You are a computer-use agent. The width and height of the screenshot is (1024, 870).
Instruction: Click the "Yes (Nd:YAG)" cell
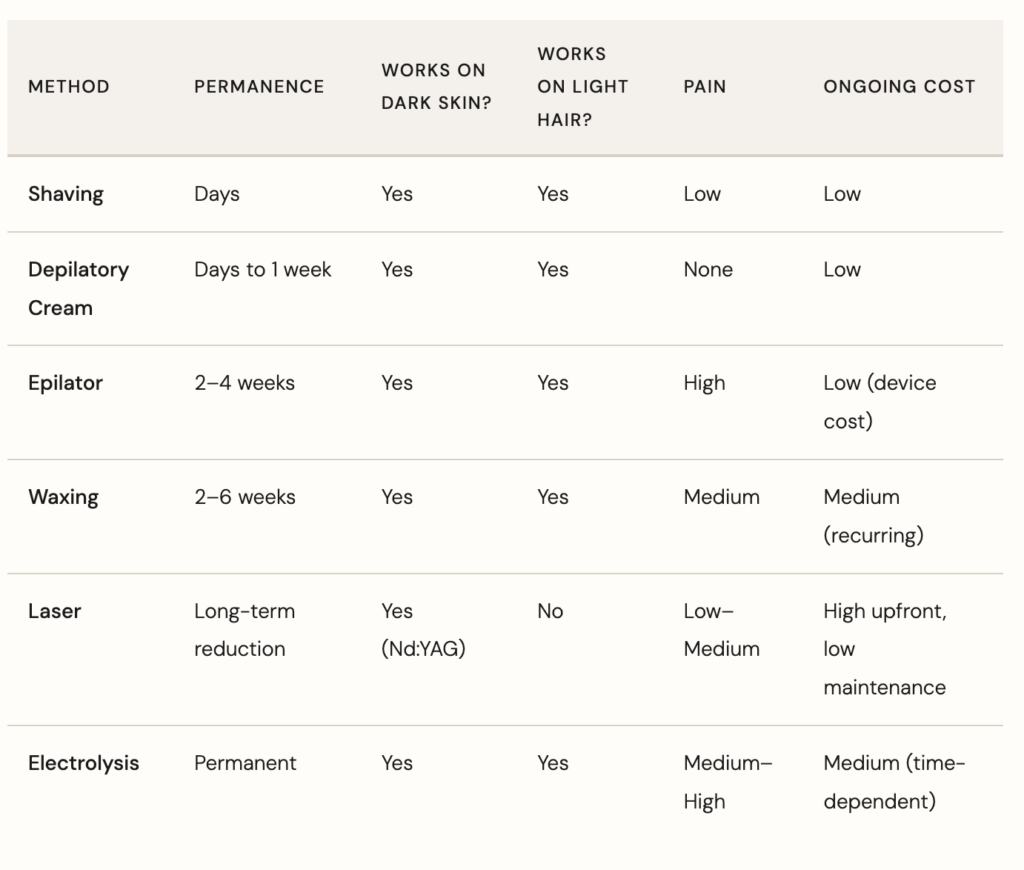coord(423,630)
